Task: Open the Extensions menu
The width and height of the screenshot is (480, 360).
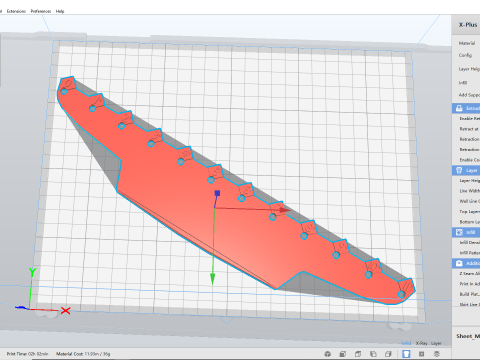Action: point(16,11)
